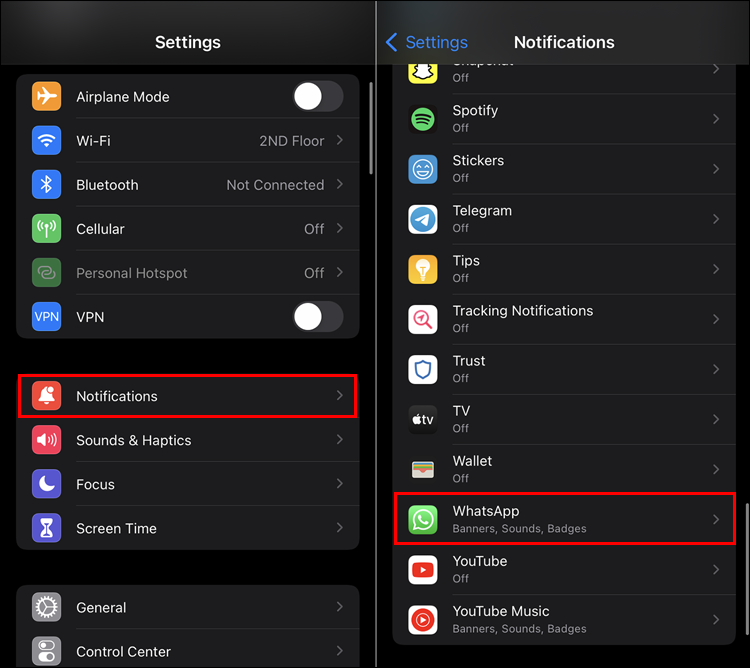The height and width of the screenshot is (668, 750).
Task: Tap the green Cellular antenna icon
Action: point(46,228)
